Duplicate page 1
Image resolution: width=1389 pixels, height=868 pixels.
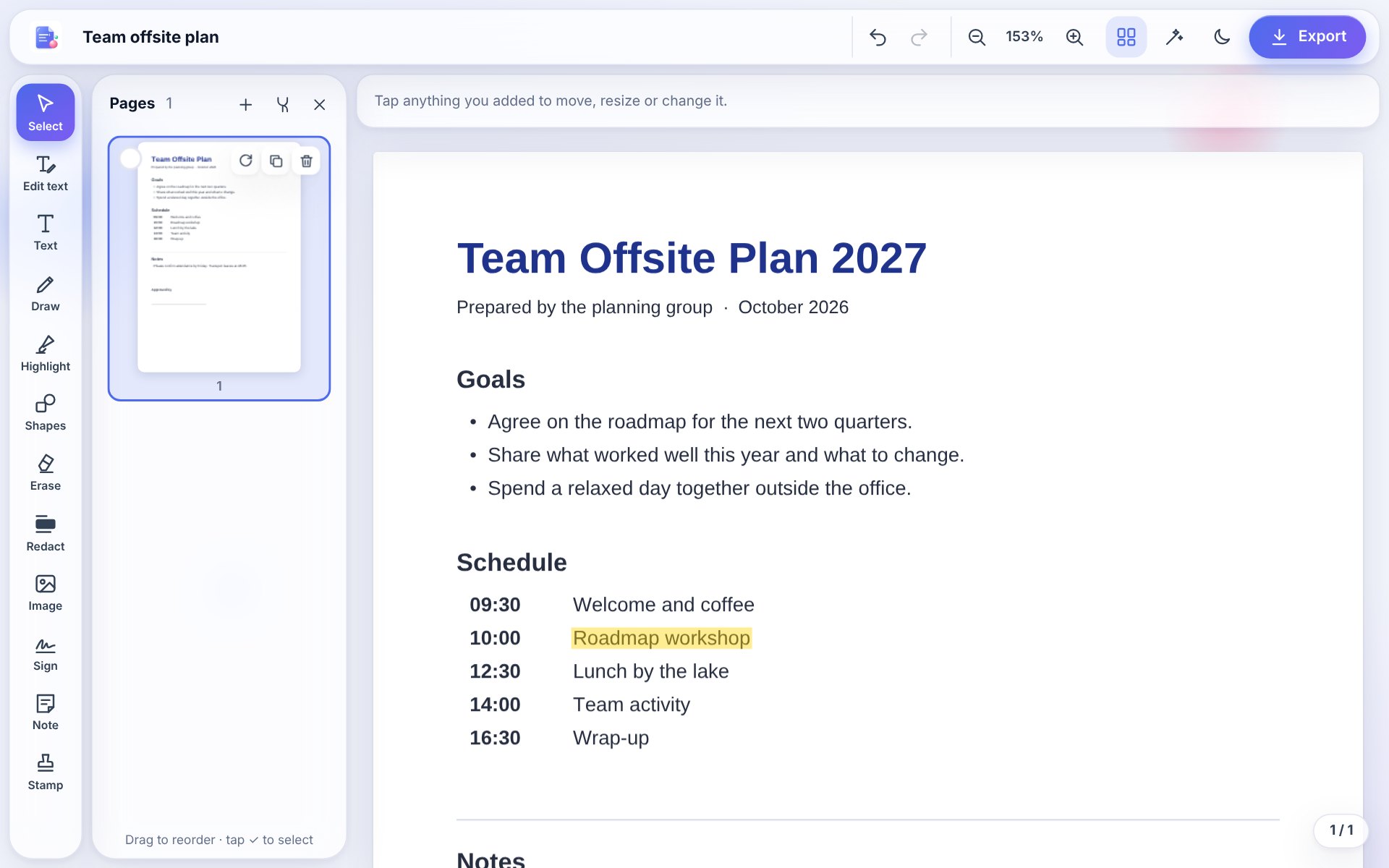point(276,161)
